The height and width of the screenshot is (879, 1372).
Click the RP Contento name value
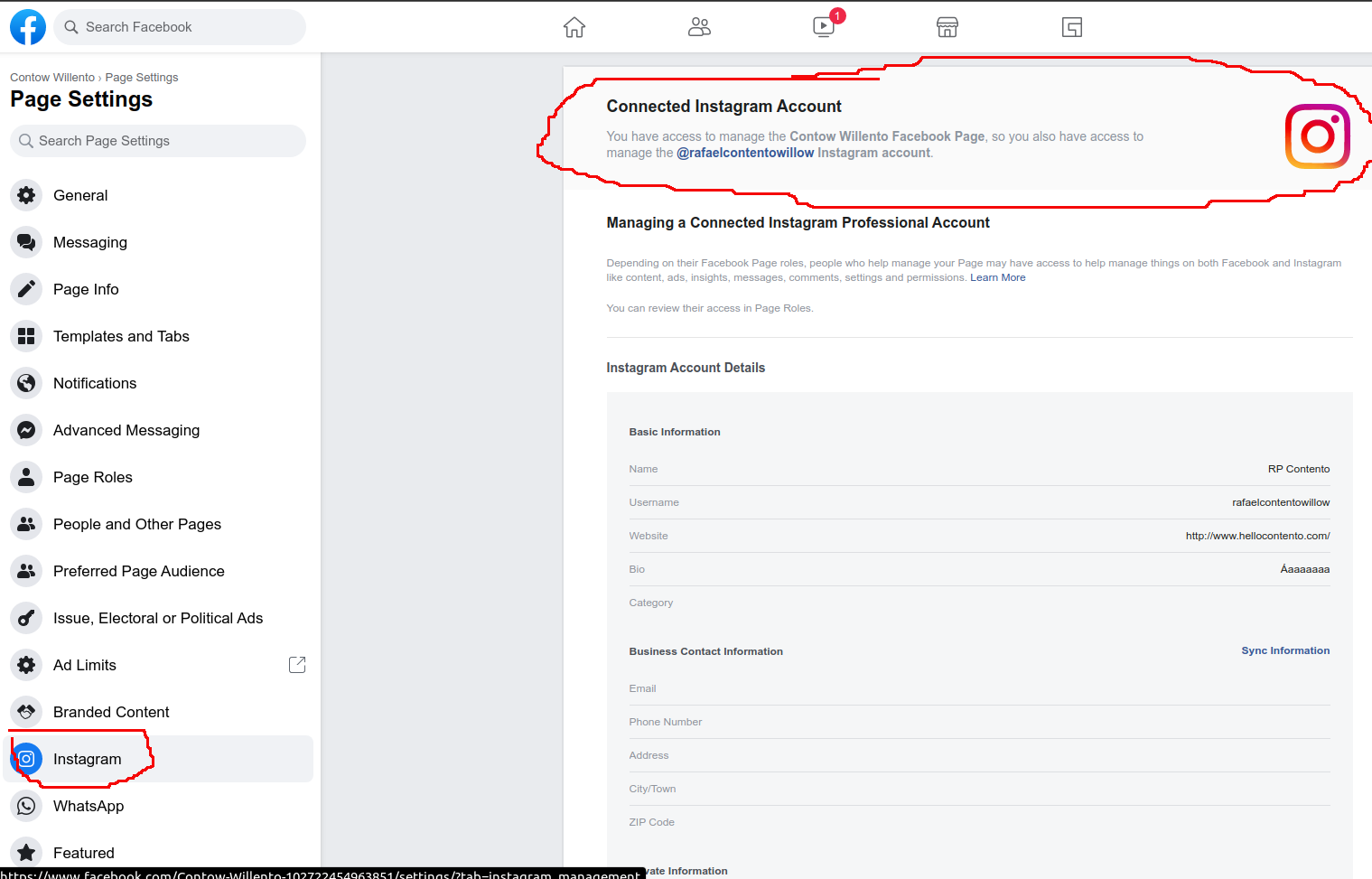(1299, 469)
